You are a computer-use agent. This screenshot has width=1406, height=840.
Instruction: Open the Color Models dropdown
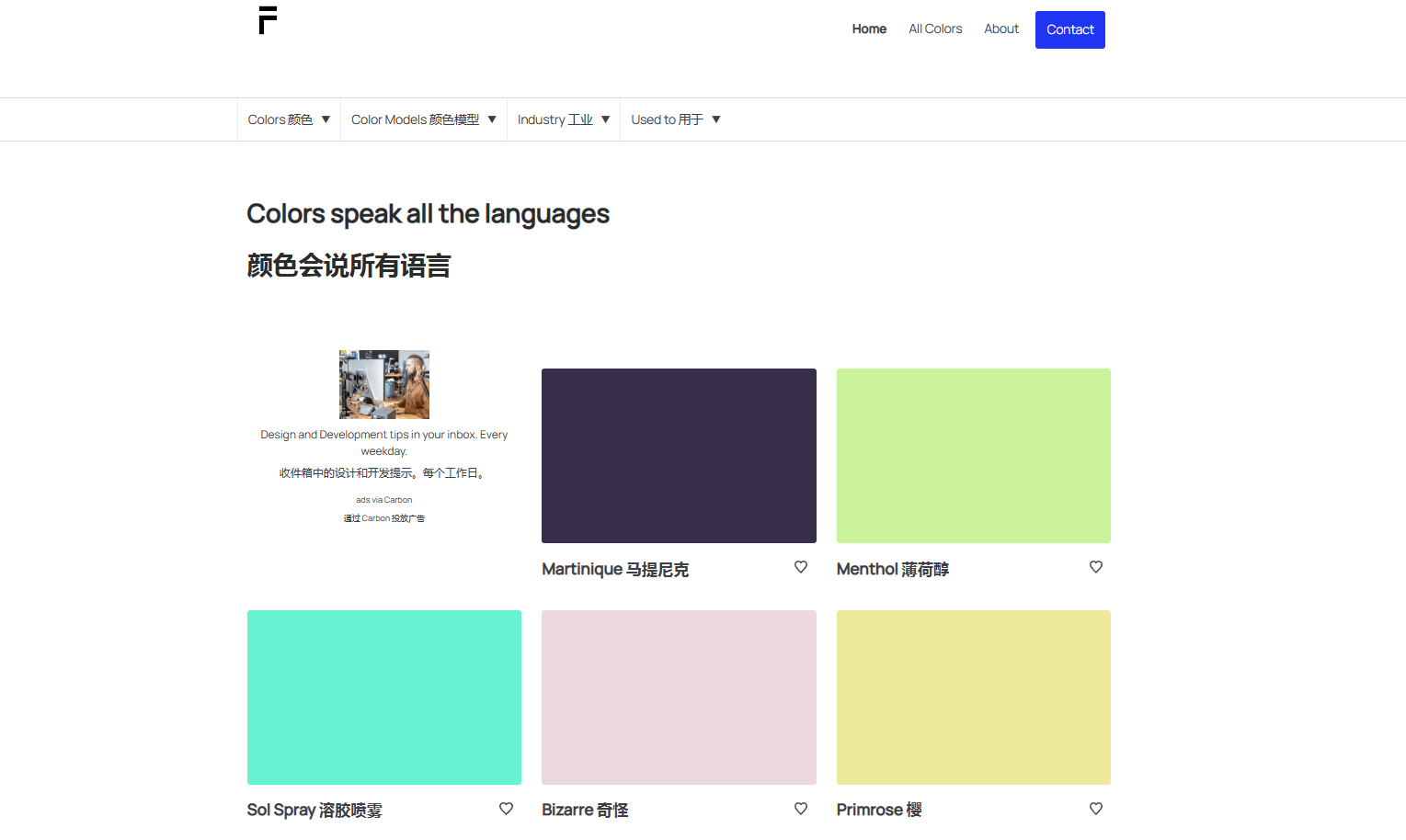click(423, 119)
